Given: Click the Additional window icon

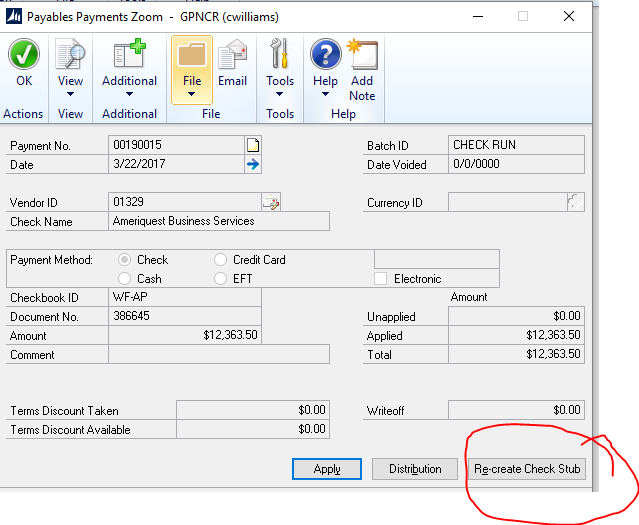Looking at the screenshot, I should point(129,56).
